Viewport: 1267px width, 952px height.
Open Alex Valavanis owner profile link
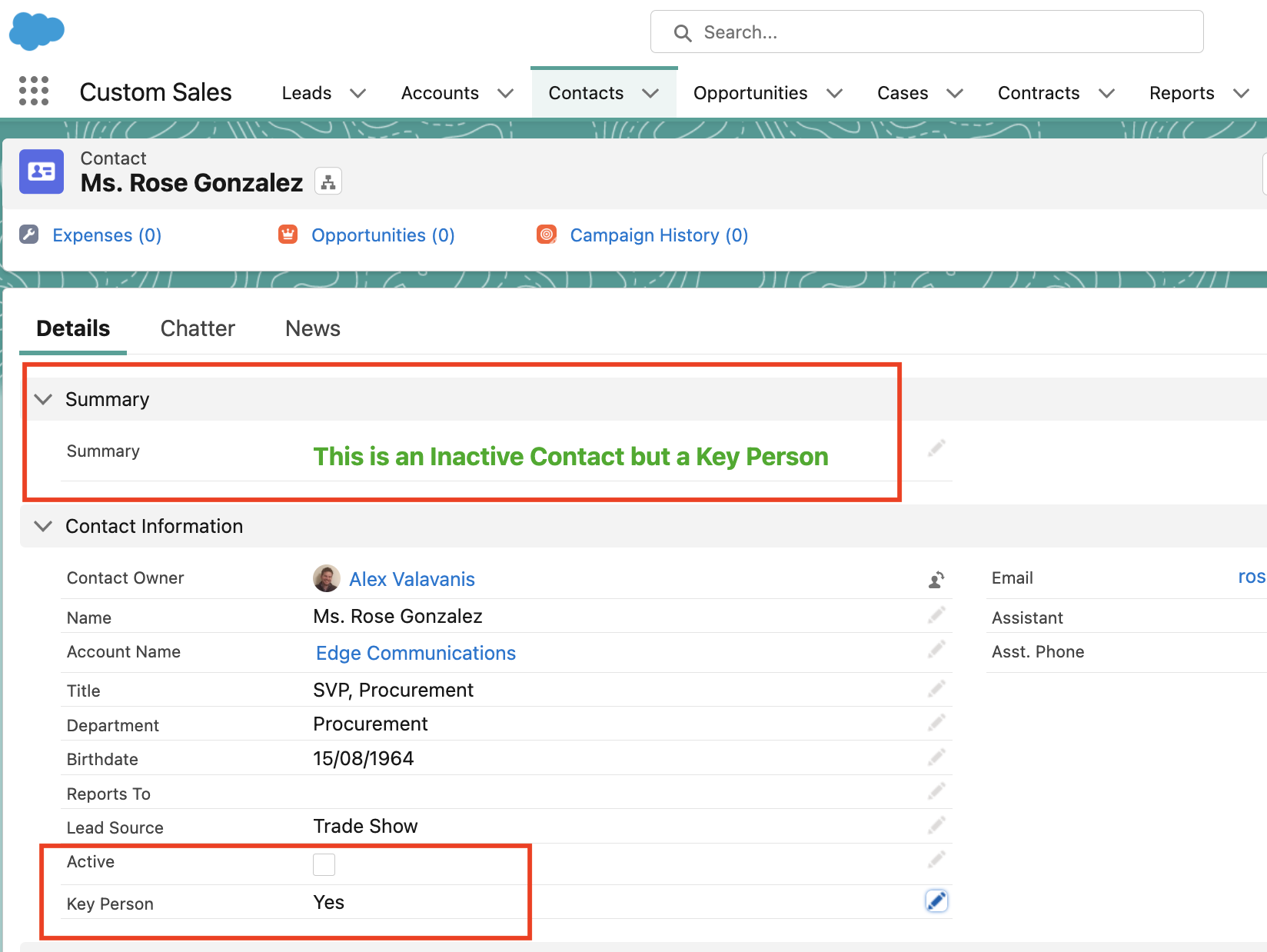(x=411, y=579)
